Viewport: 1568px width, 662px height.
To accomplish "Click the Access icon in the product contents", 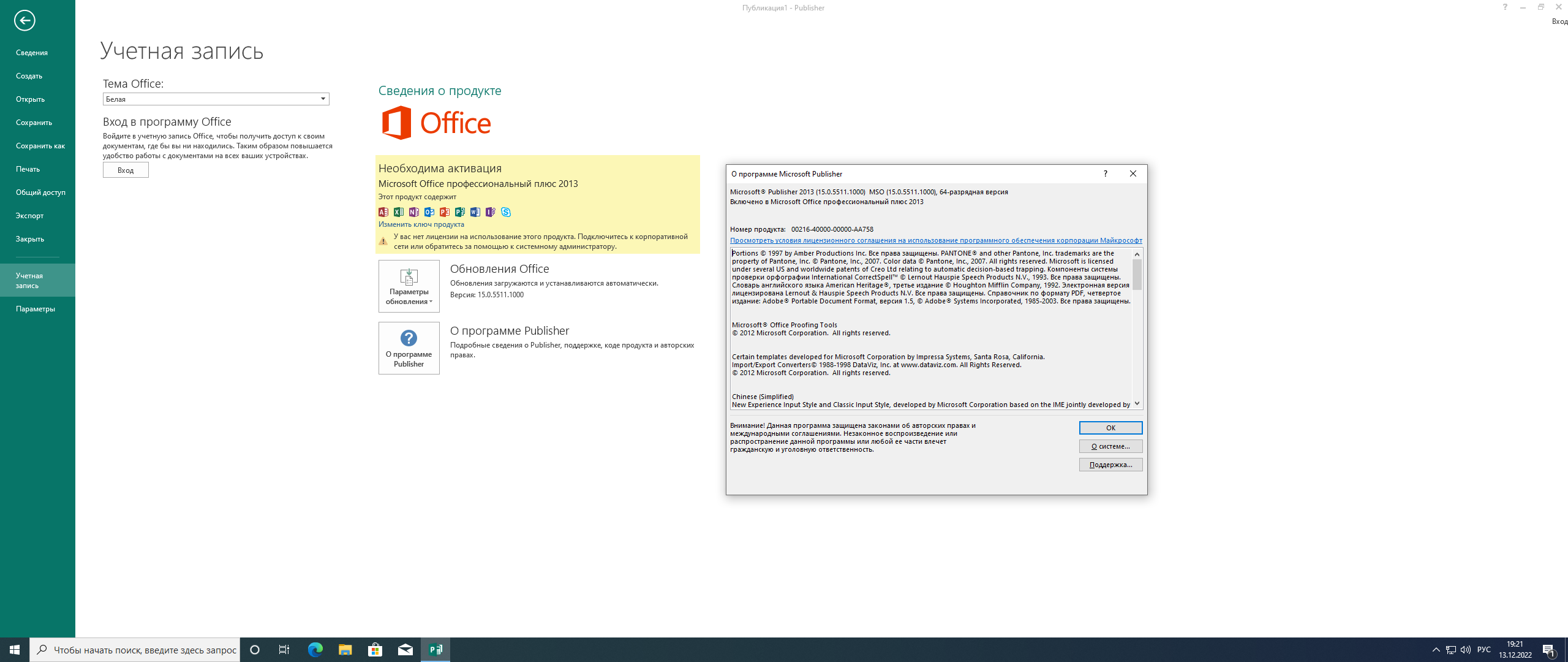I will click(383, 212).
